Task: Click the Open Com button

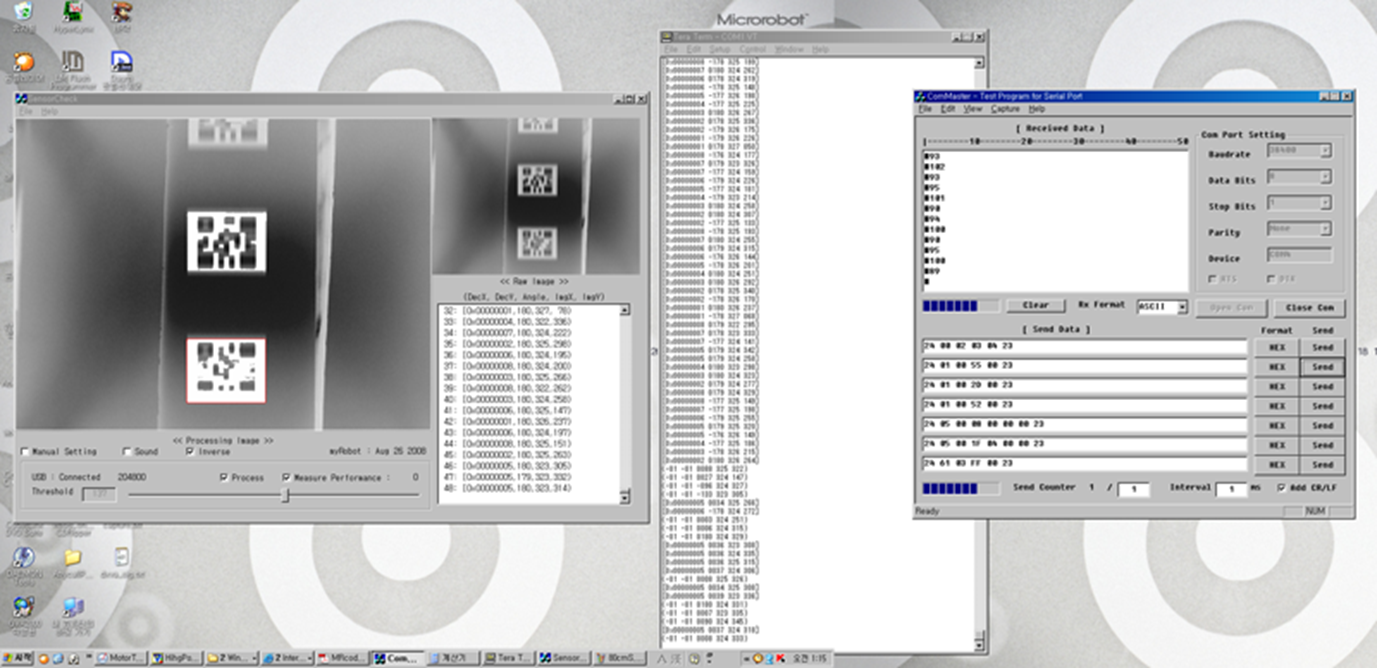Action: 1231,308
